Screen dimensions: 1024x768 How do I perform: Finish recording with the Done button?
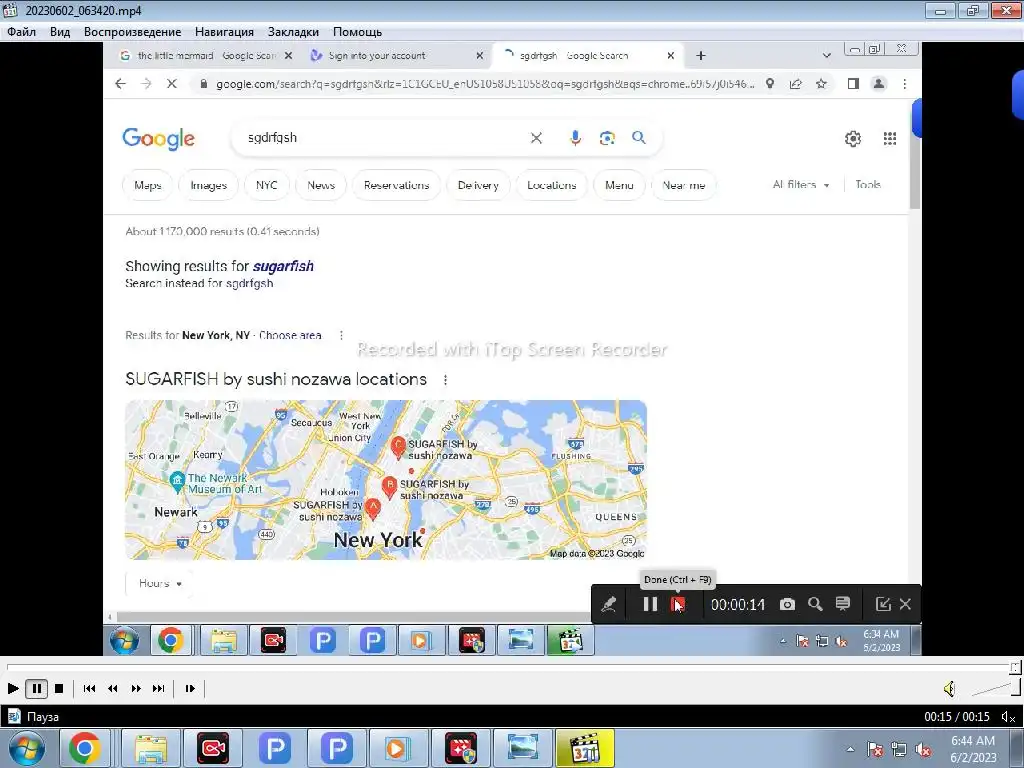pos(678,604)
